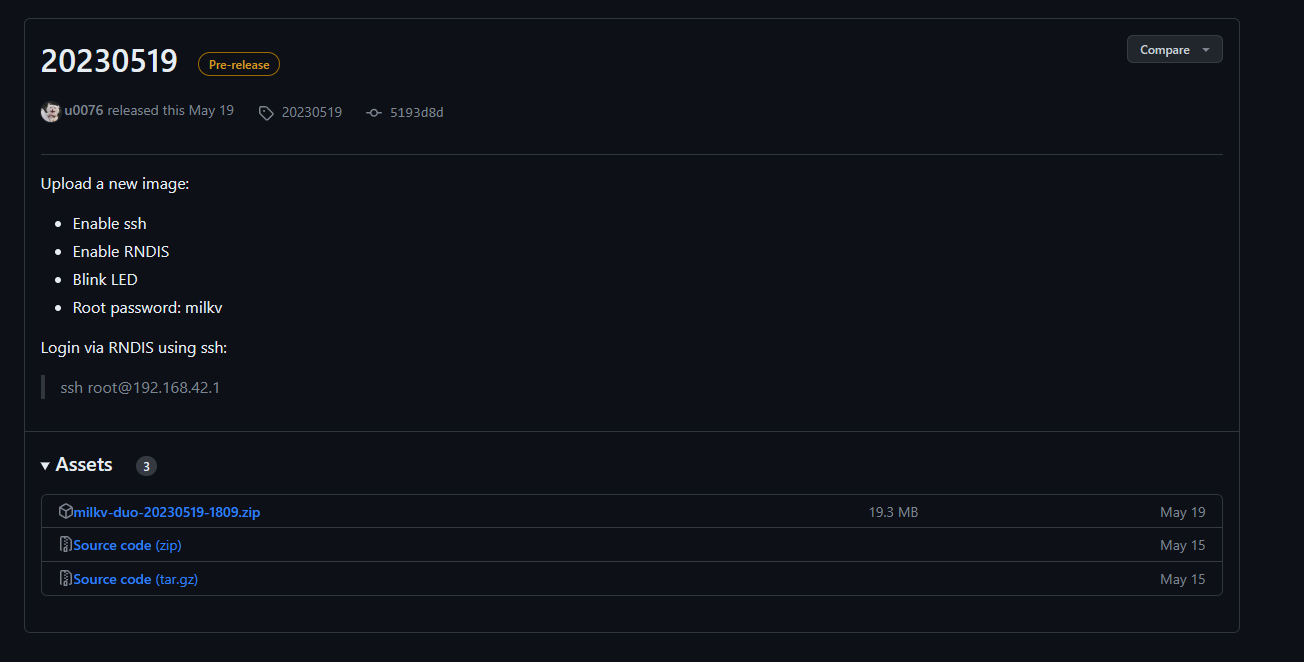Click the package icon for milkv-duo zip
Screen dimensions: 1304x662
pyautogui.click(x=65, y=512)
